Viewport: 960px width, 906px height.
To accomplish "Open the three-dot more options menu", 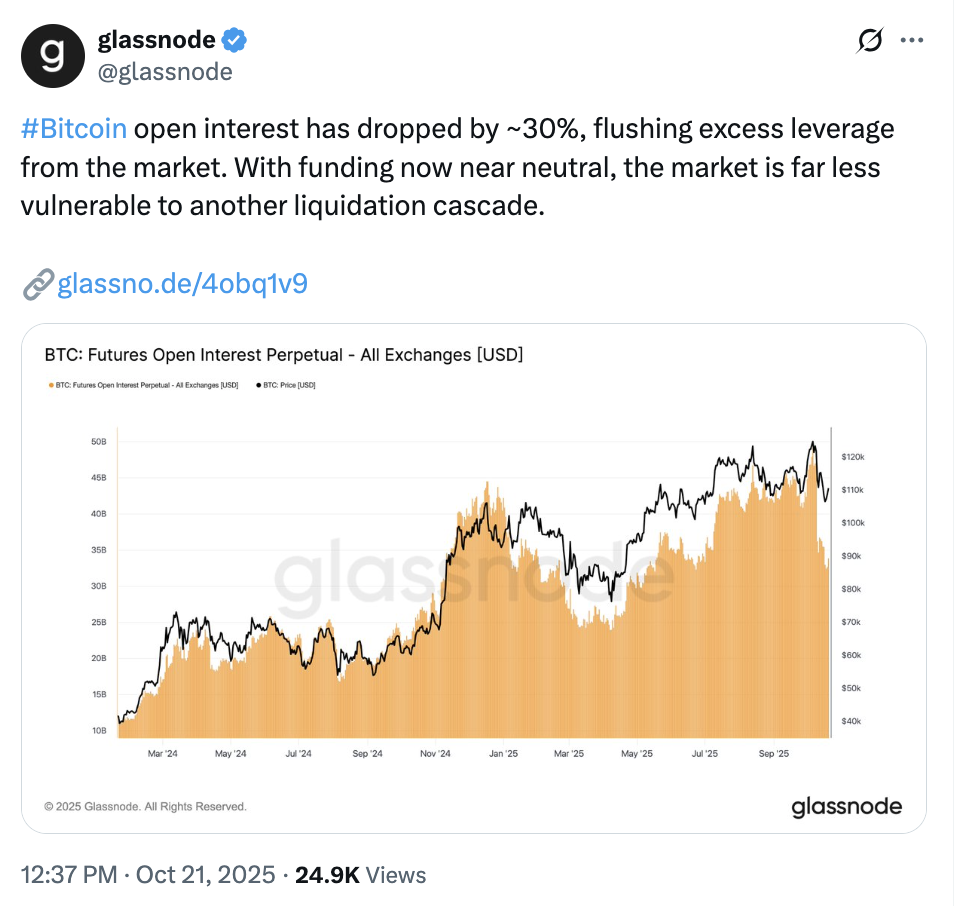I will [x=912, y=41].
